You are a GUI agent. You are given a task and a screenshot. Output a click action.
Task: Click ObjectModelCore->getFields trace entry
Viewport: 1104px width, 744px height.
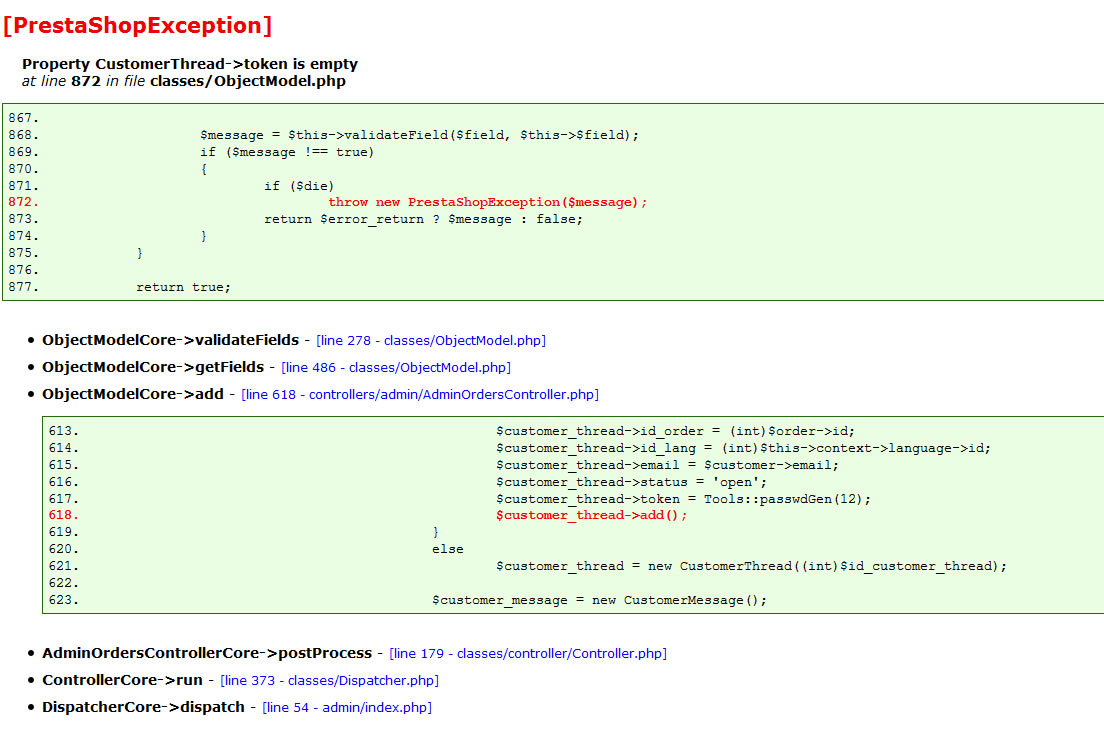click(x=153, y=367)
